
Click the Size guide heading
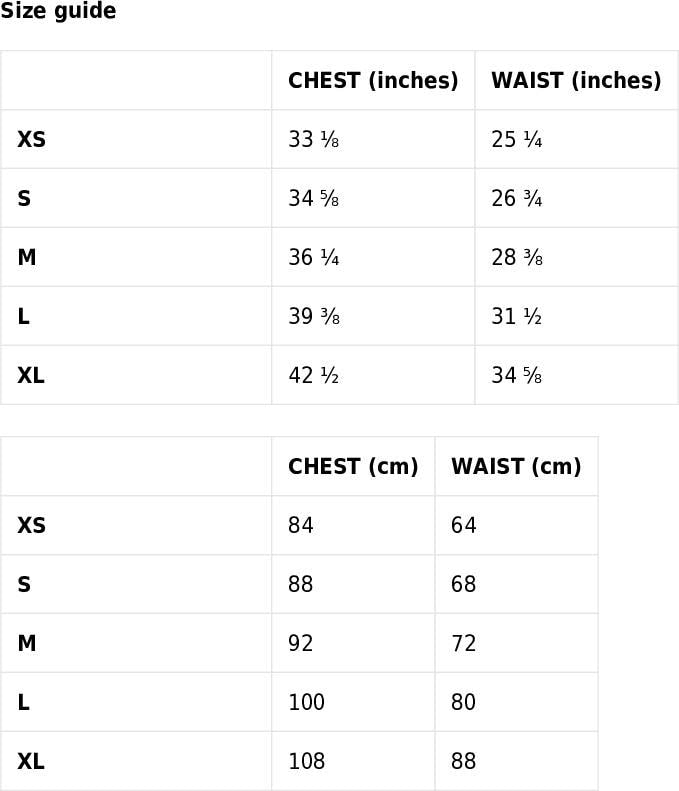(x=58, y=12)
